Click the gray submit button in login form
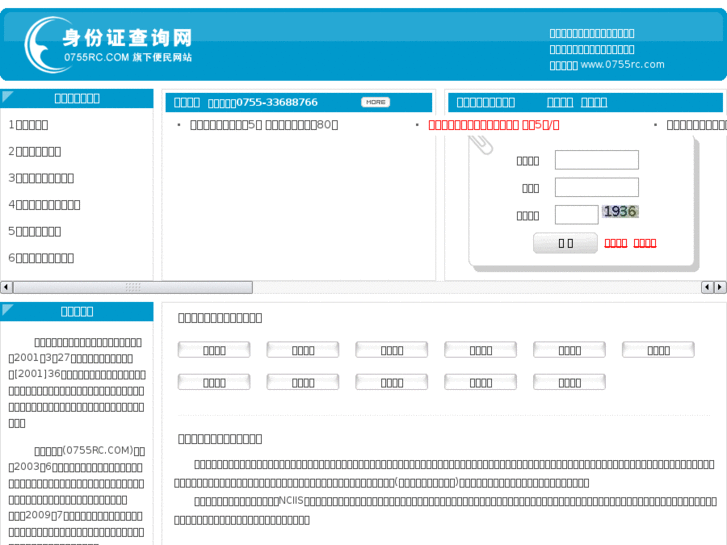This screenshot has width=727, height=545. 565,243
